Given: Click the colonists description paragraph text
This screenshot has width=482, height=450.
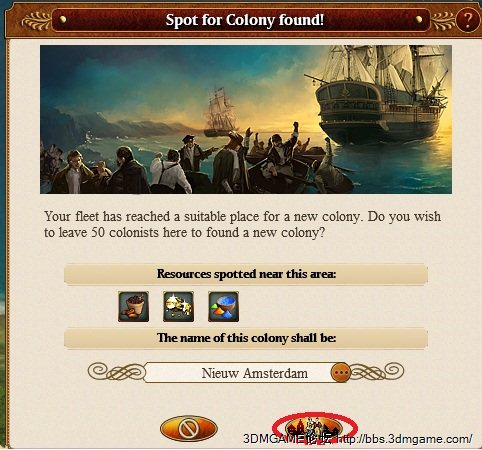Looking at the screenshot, I should (x=242, y=224).
